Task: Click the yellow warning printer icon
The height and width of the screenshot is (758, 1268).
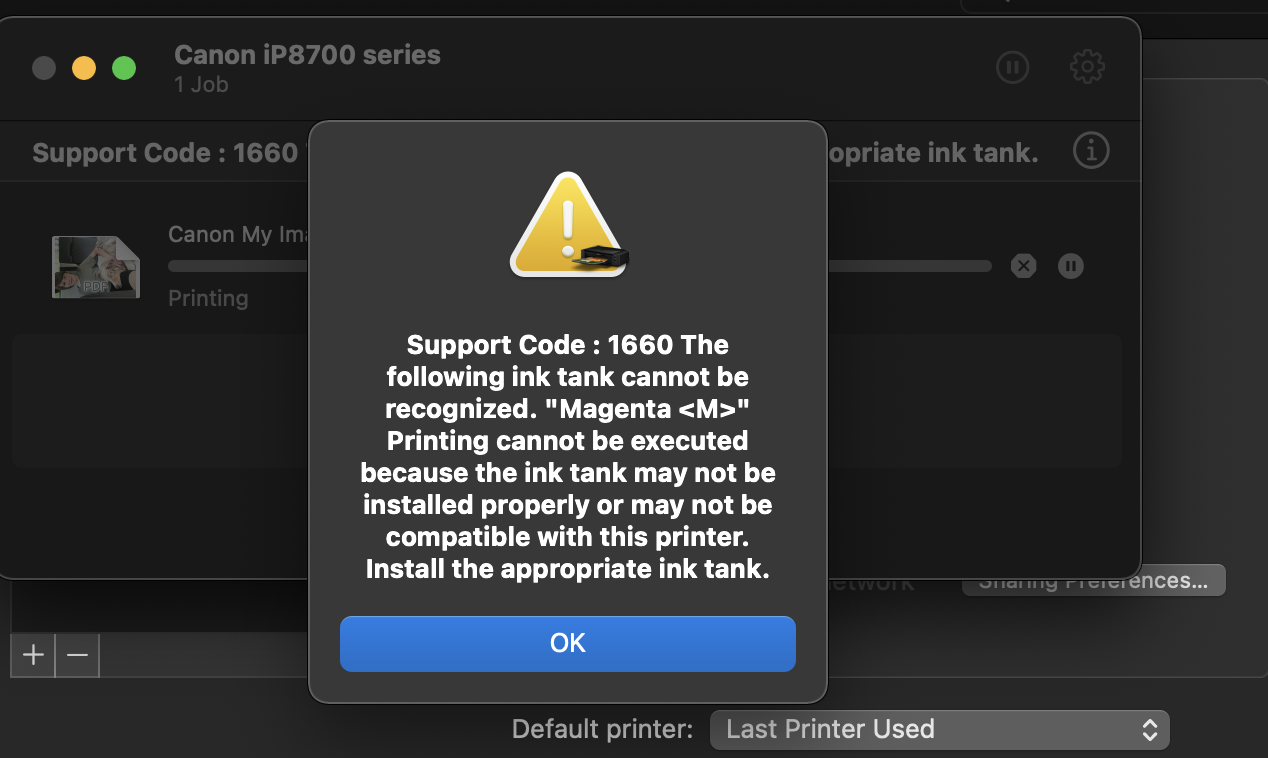Action: [x=568, y=227]
